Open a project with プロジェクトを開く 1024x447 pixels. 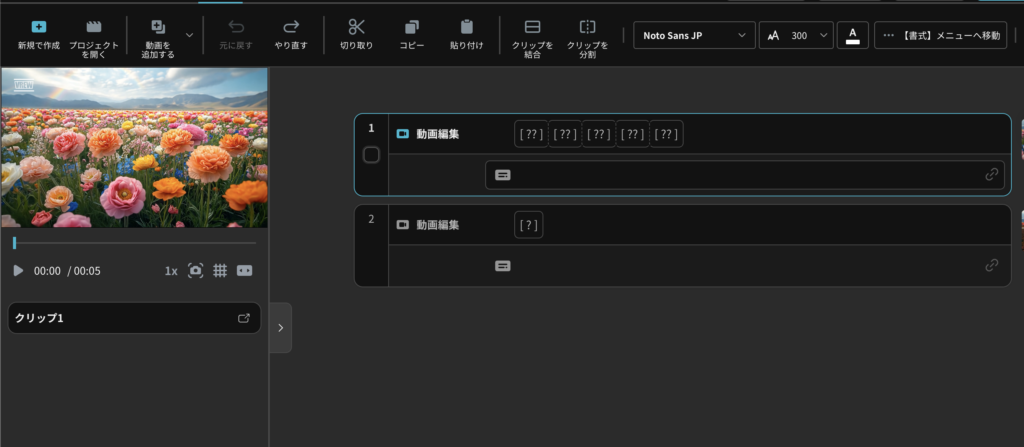(x=94, y=28)
